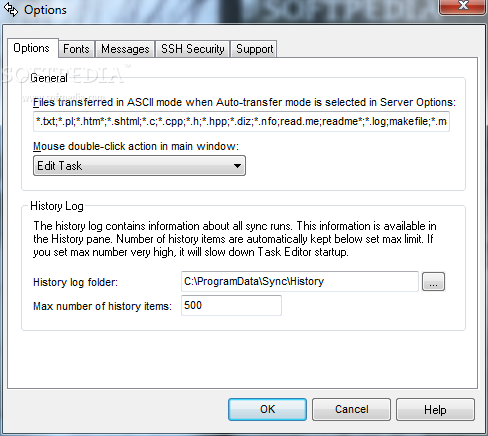This screenshot has height=436, width=488.
Task: Click the 'History Log' group heading
Action: (x=57, y=206)
